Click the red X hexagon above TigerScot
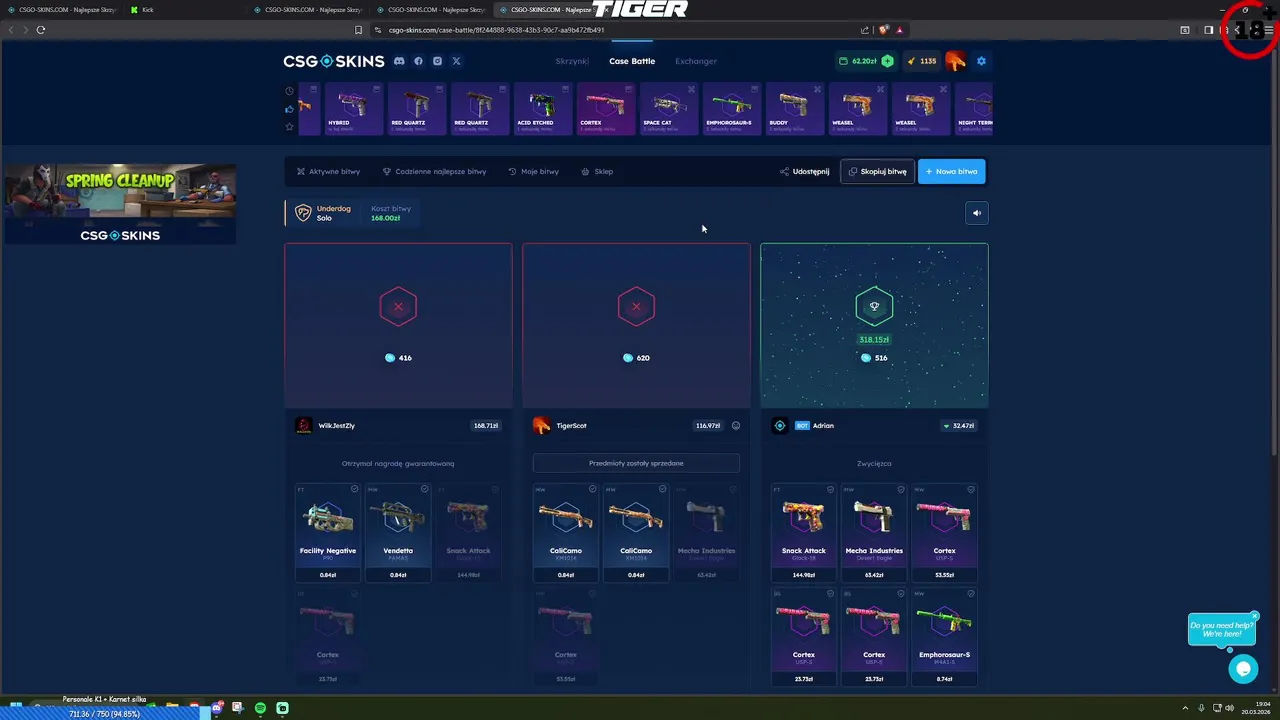The height and width of the screenshot is (720, 1280). pos(636,307)
